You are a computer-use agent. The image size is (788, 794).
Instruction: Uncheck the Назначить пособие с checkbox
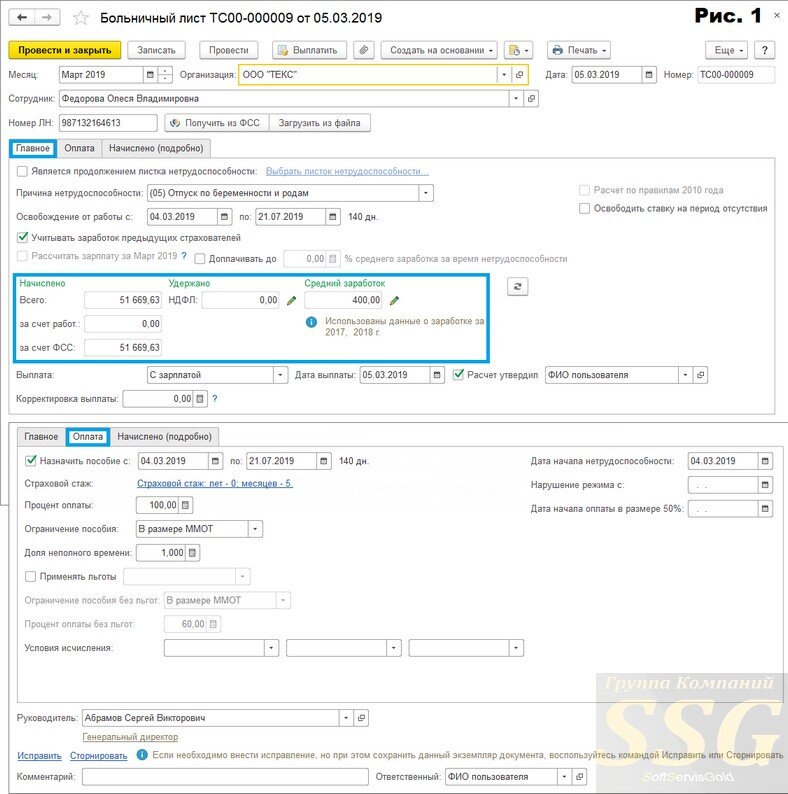pyautogui.click(x=31, y=460)
